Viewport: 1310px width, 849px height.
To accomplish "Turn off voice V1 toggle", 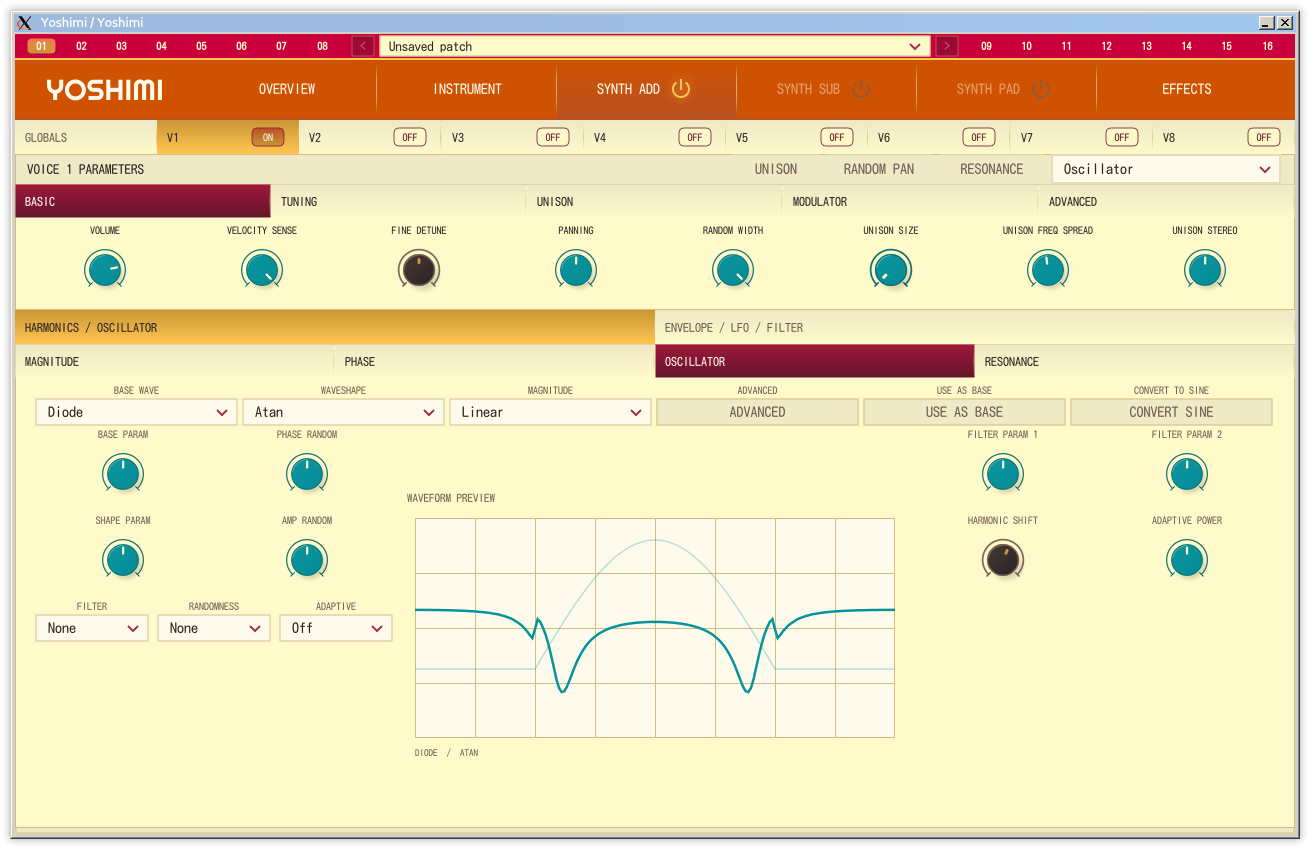I will (268, 138).
